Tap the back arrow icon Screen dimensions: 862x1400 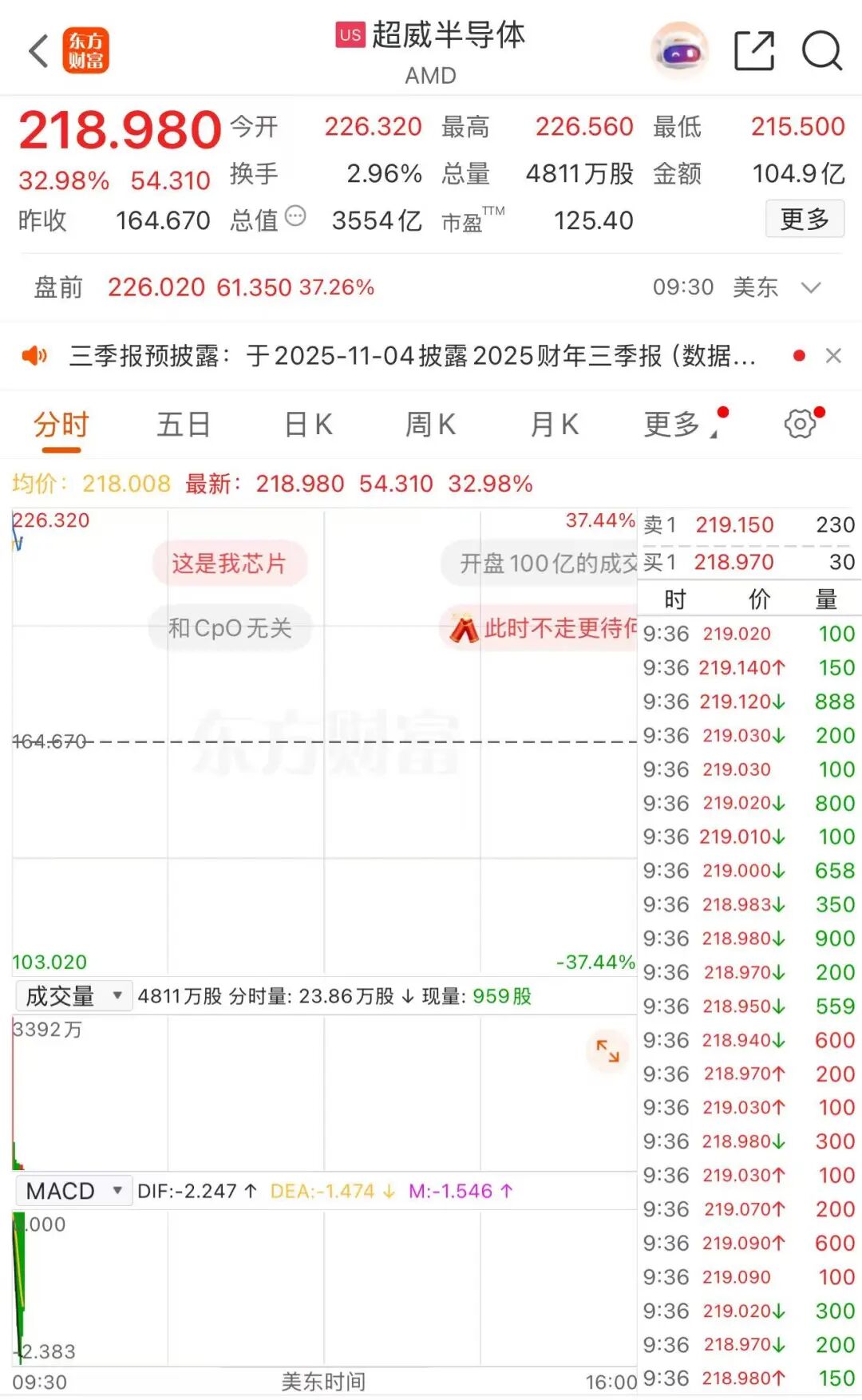(38, 52)
